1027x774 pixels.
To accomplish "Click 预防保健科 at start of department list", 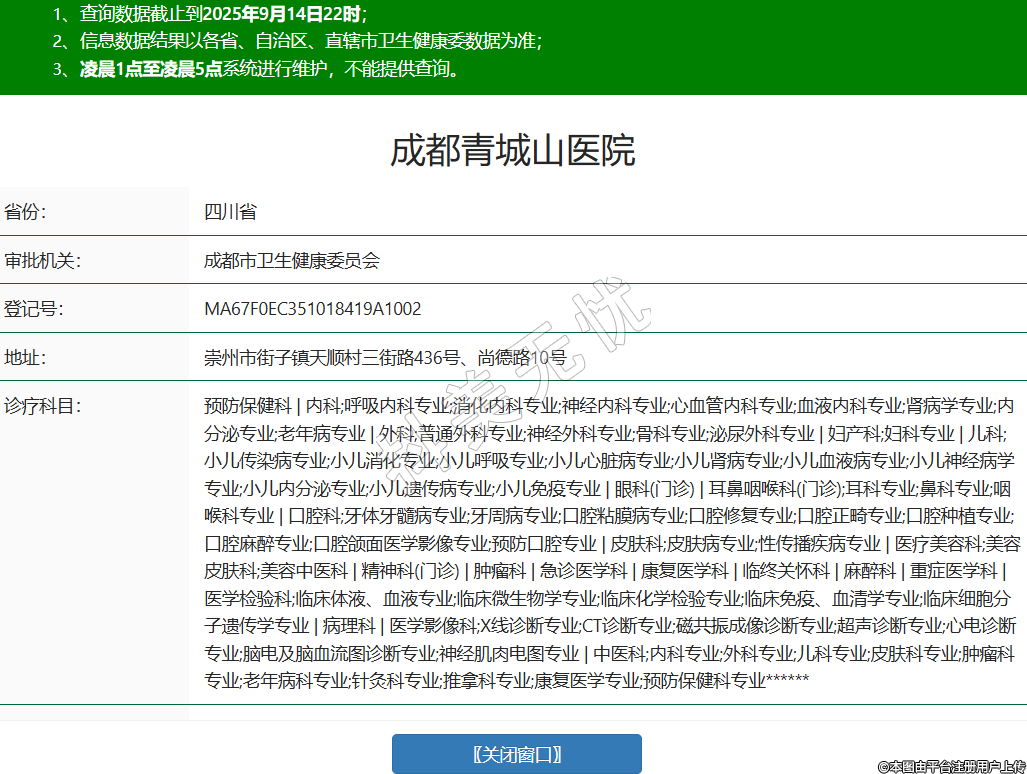I will click(x=247, y=406).
